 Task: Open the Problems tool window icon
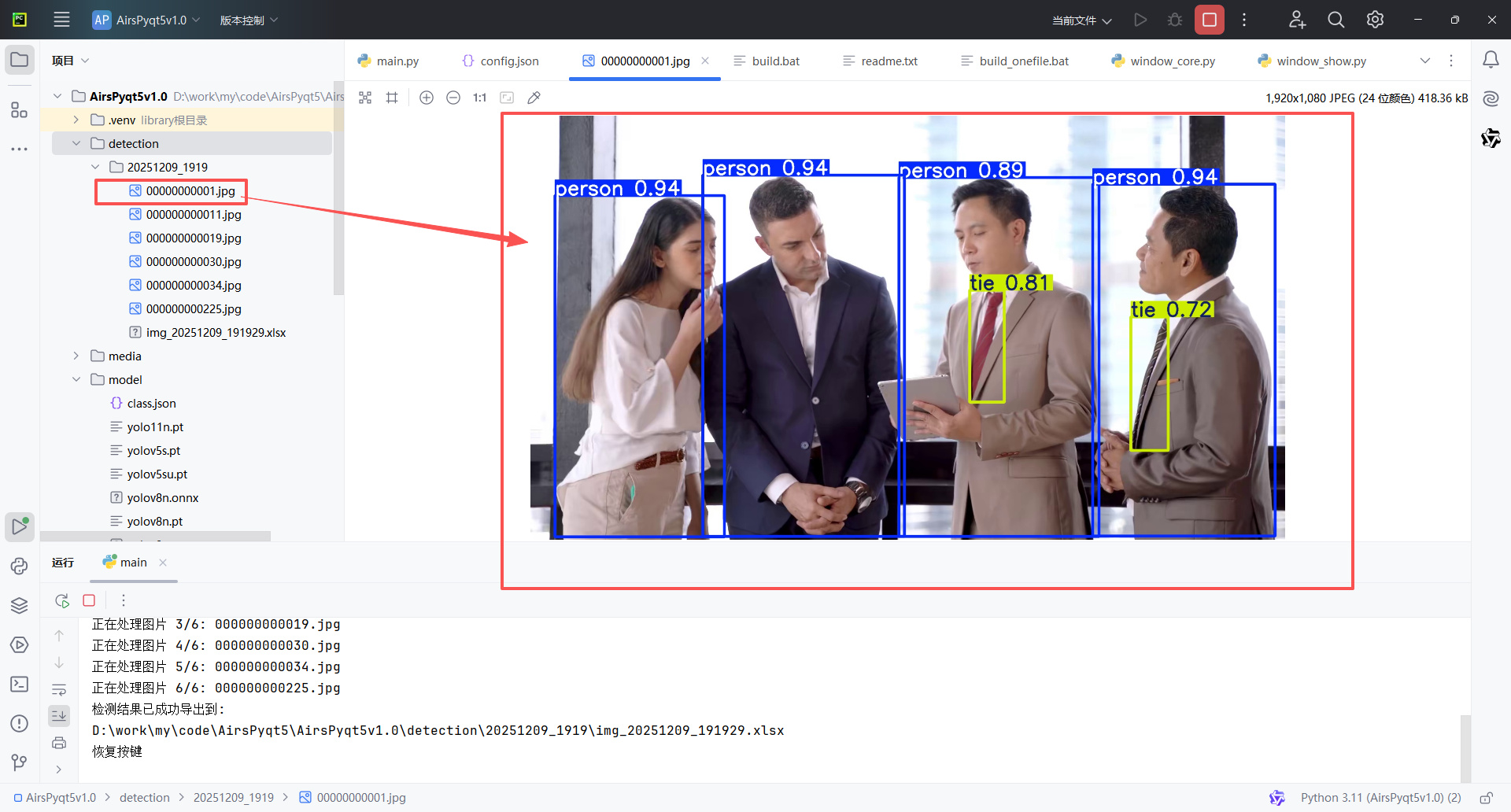coord(20,723)
